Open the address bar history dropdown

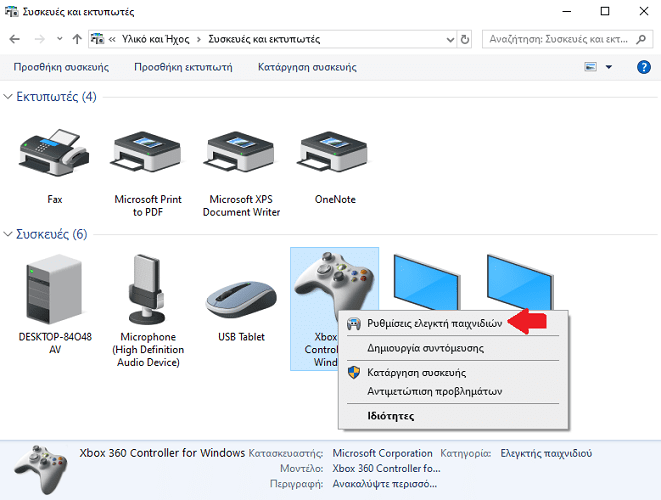(450, 40)
